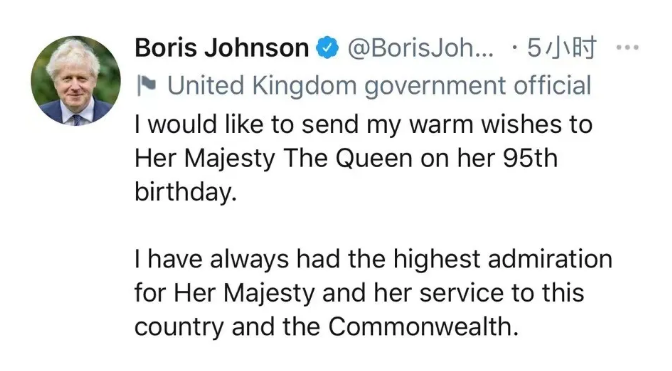Click the line starting 'I would like to send'
The image size is (672, 371).
[x=363, y=125]
